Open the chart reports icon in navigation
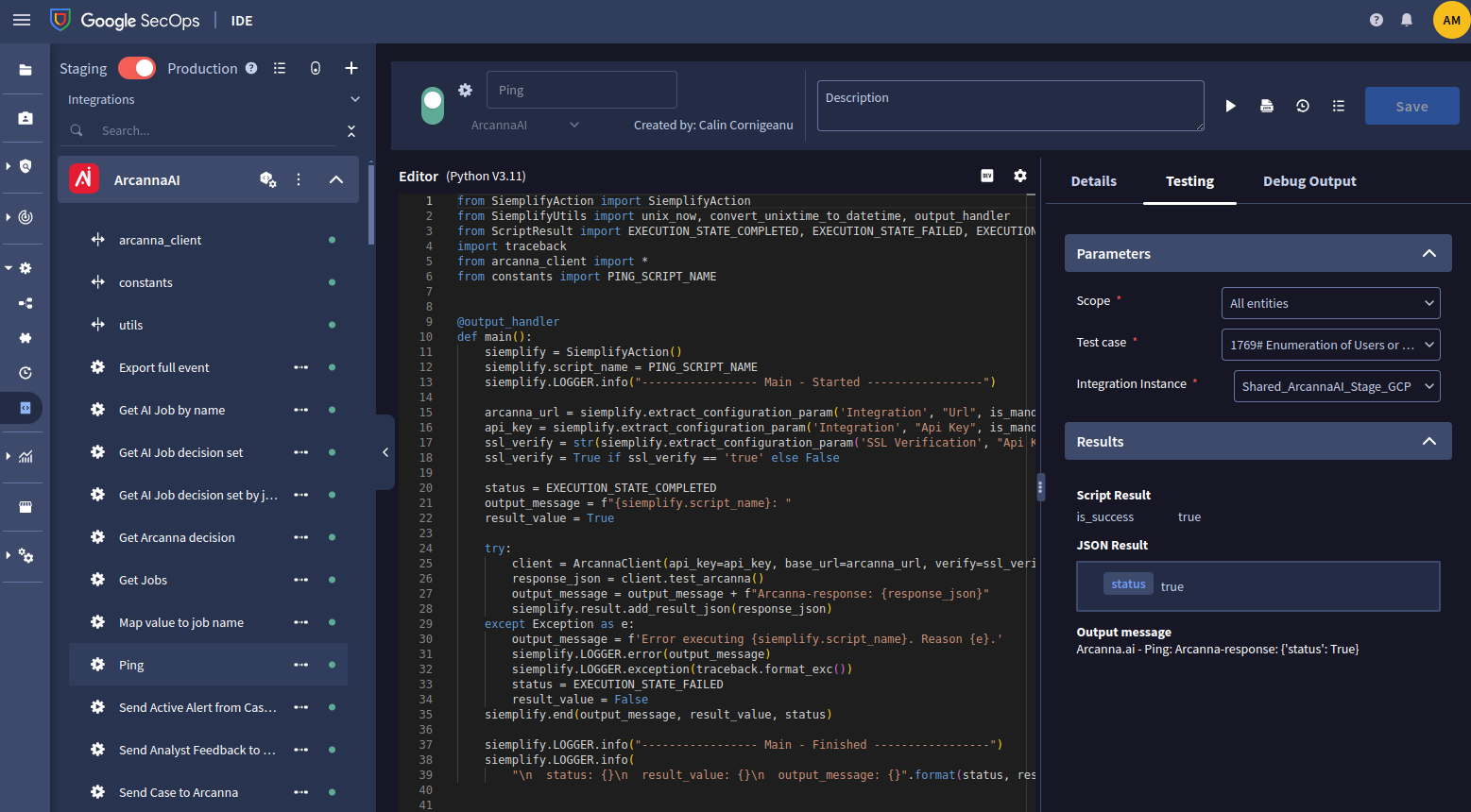Viewport: 1471px width, 812px height. [x=26, y=457]
